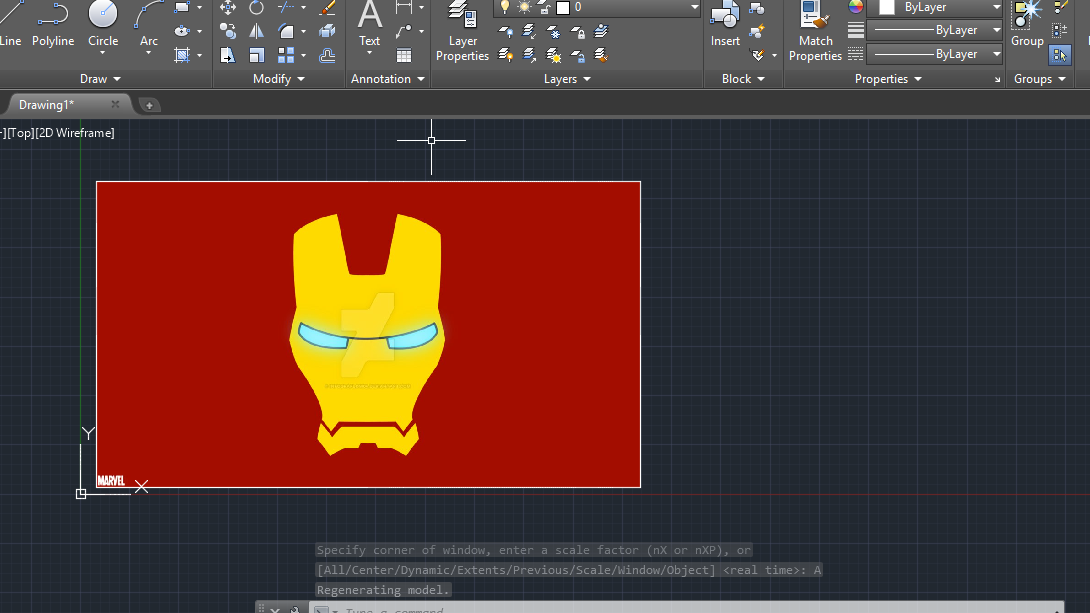Select the Table tool in Annotation panel
The width and height of the screenshot is (1090, 613).
tap(404, 55)
